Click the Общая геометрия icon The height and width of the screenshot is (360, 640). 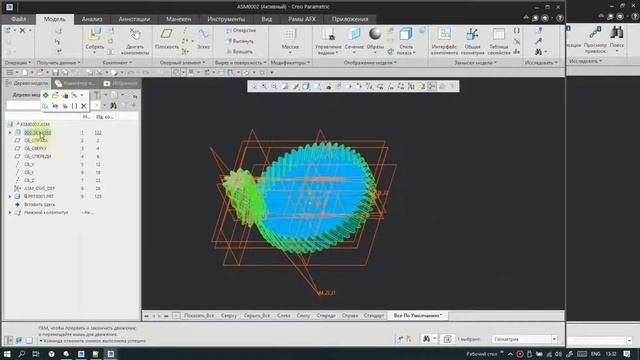(x=472, y=35)
